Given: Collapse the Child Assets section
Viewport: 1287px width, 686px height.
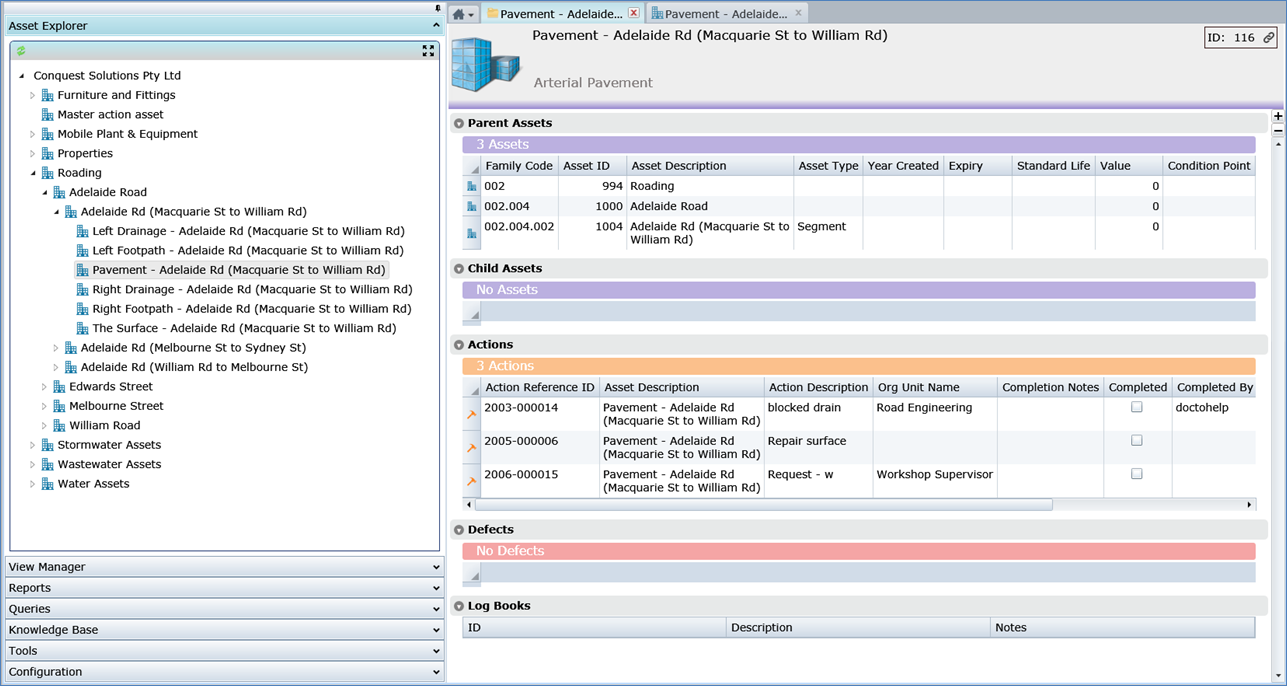Looking at the screenshot, I should click(459, 269).
